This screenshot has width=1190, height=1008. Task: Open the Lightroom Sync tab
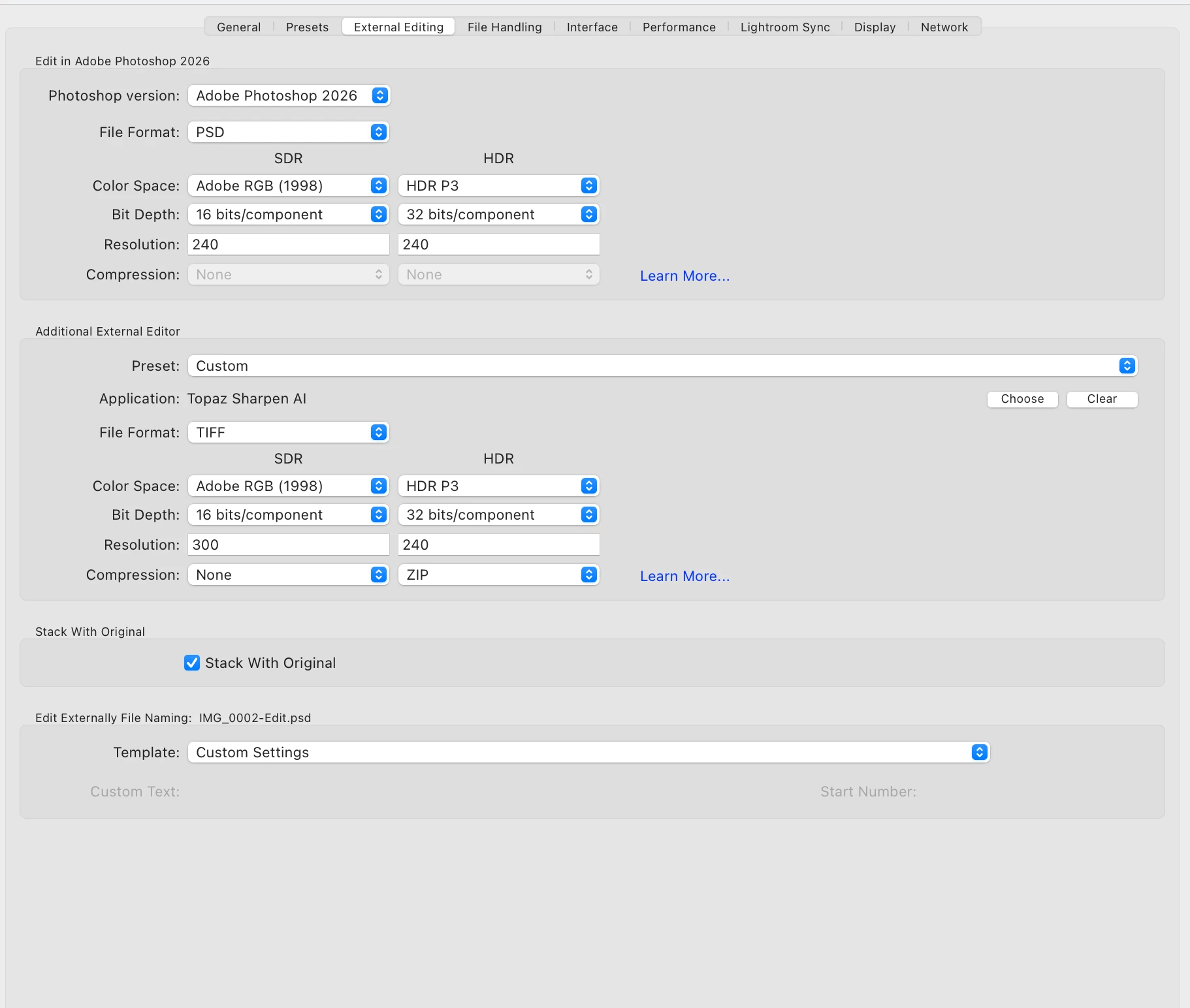click(784, 27)
